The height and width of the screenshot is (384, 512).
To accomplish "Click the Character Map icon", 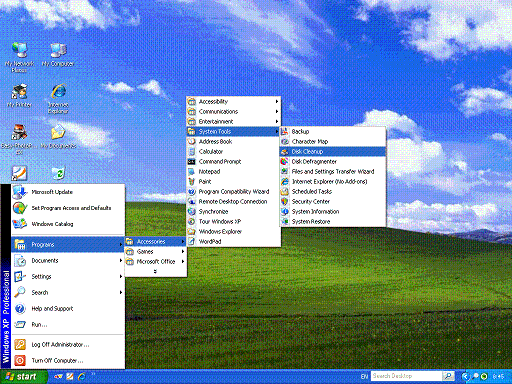I will pyautogui.click(x=284, y=141).
